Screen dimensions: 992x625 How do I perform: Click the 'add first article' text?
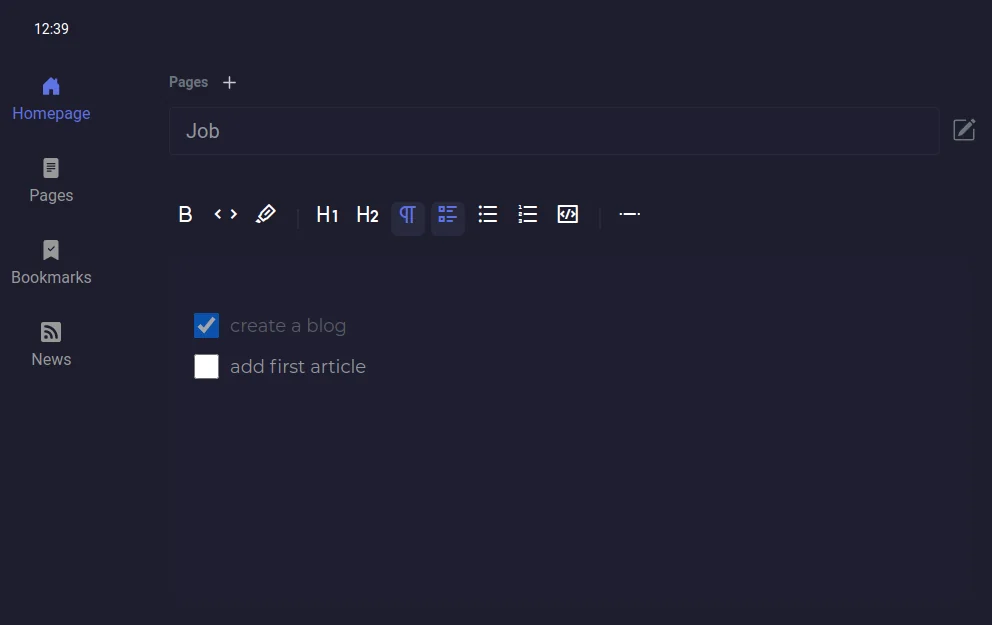coord(298,366)
